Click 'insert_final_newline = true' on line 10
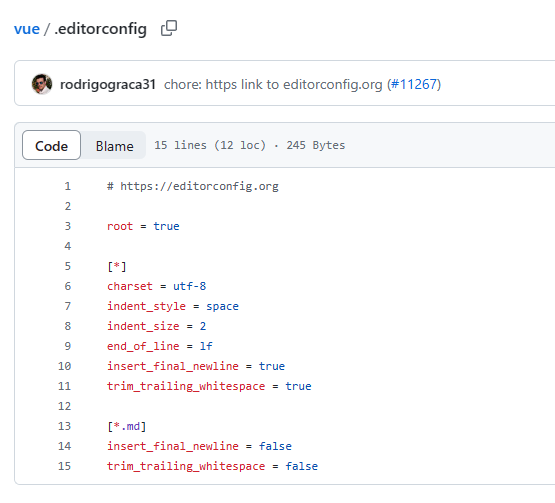This screenshot has width=555, height=503. (196, 366)
